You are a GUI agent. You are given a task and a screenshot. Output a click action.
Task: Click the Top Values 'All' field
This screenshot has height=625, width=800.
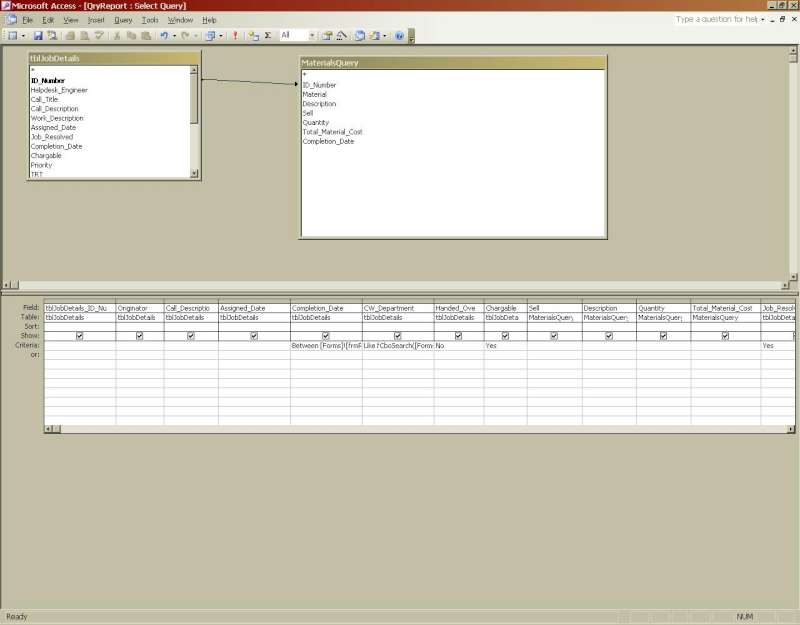click(294, 36)
